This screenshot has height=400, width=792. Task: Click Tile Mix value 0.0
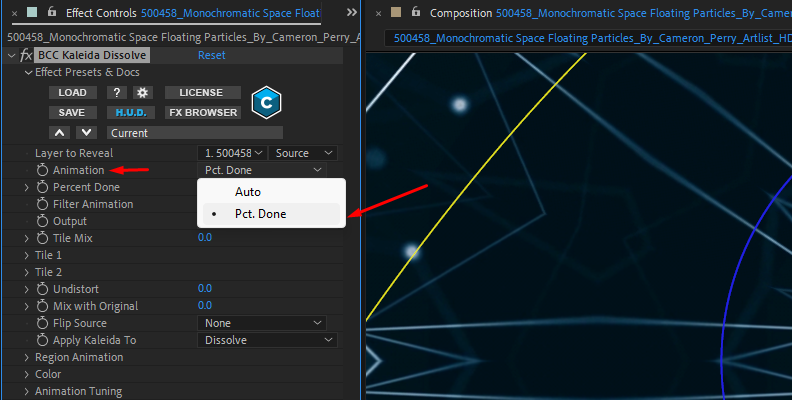[205, 237]
